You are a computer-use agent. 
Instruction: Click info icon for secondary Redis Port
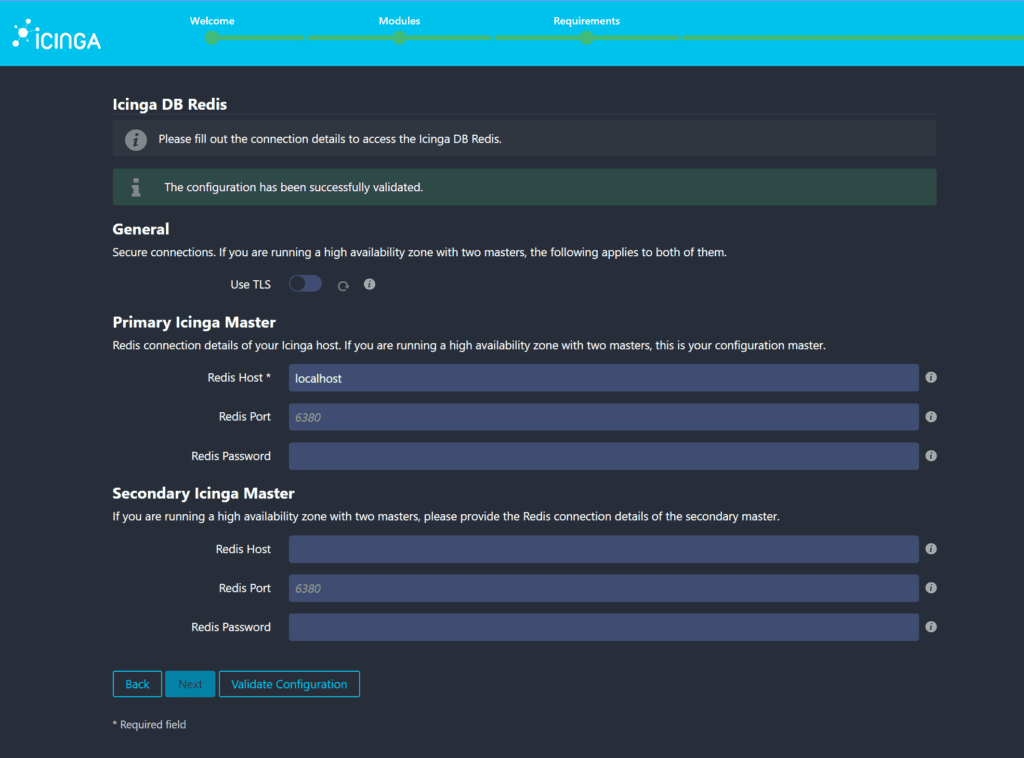931,588
